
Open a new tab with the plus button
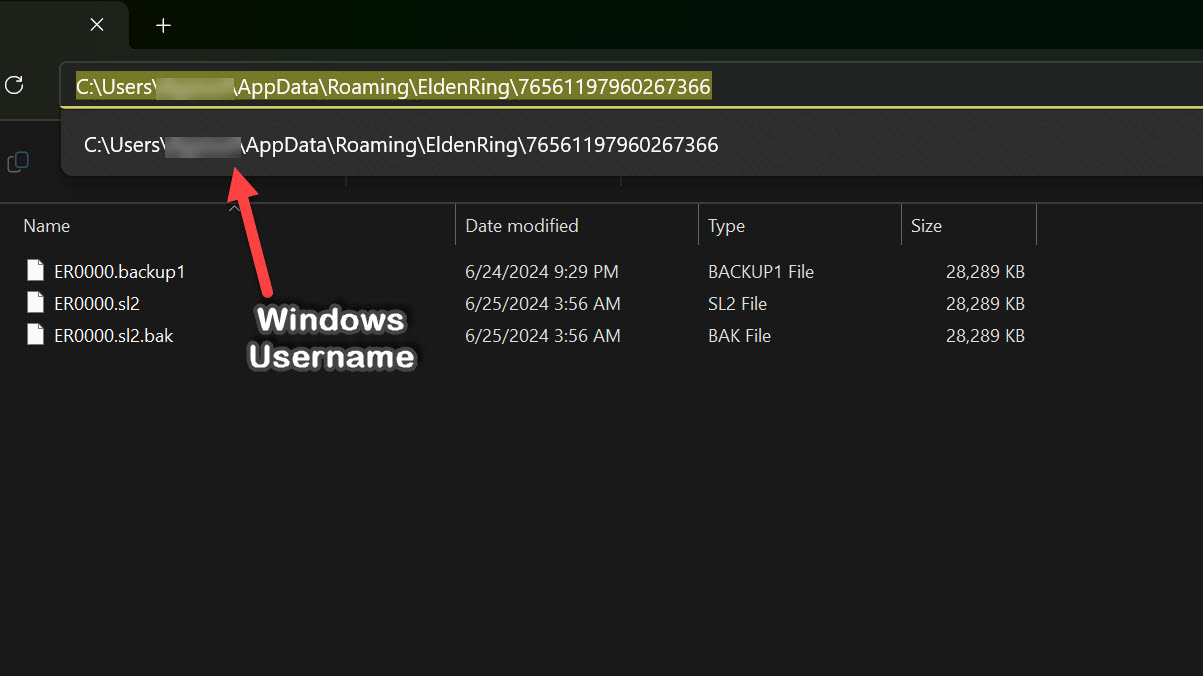coord(164,25)
